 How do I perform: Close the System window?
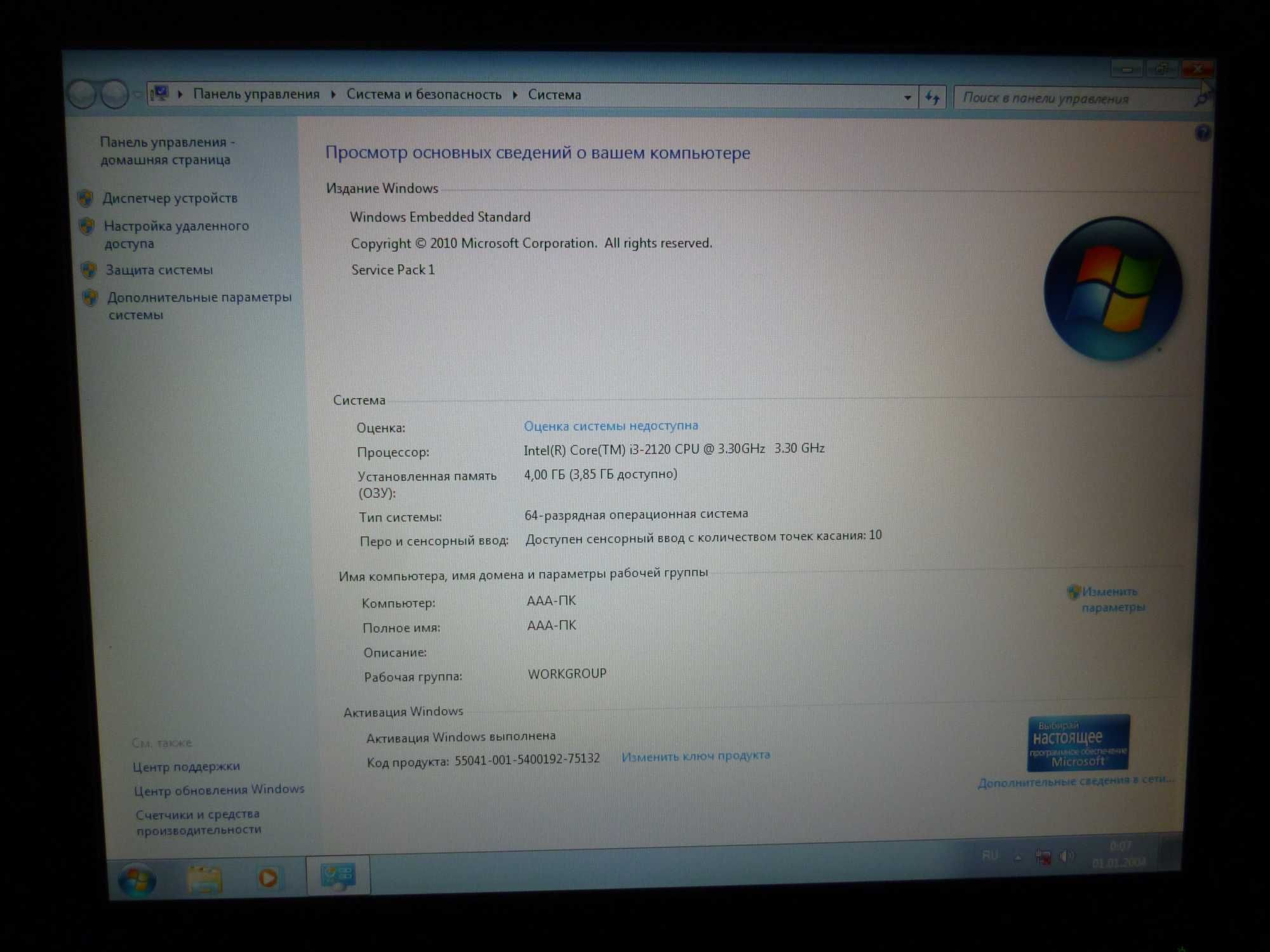coord(1196,68)
